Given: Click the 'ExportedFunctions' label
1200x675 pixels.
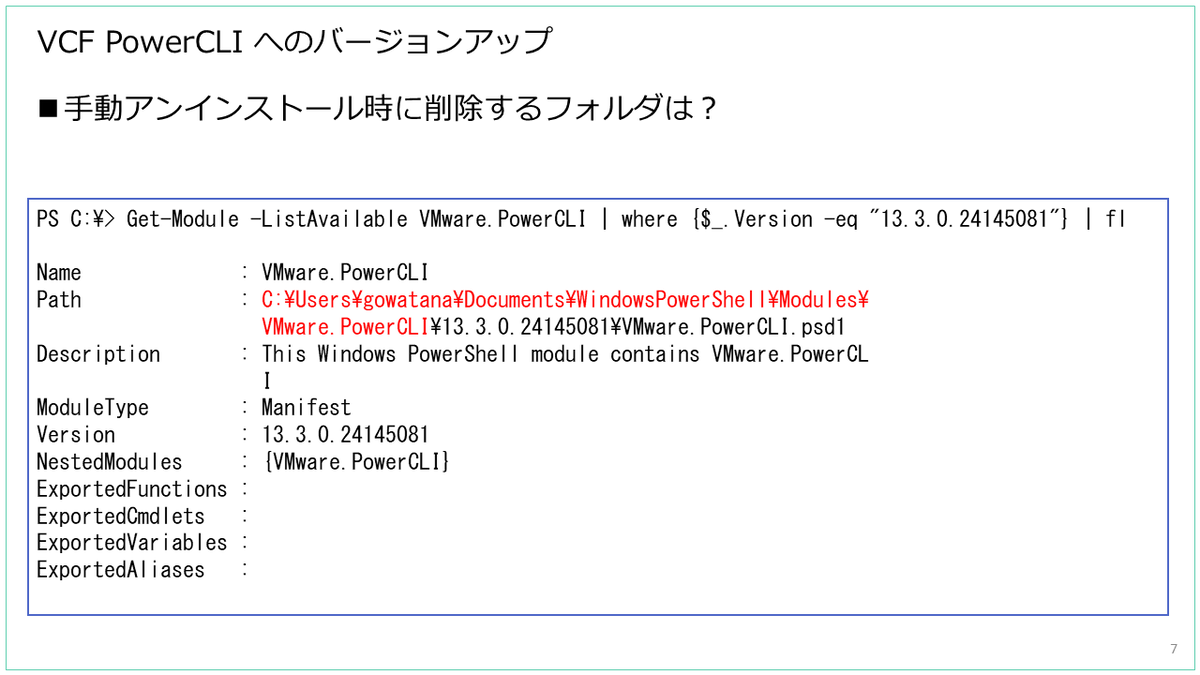Looking at the screenshot, I should pos(132,488).
